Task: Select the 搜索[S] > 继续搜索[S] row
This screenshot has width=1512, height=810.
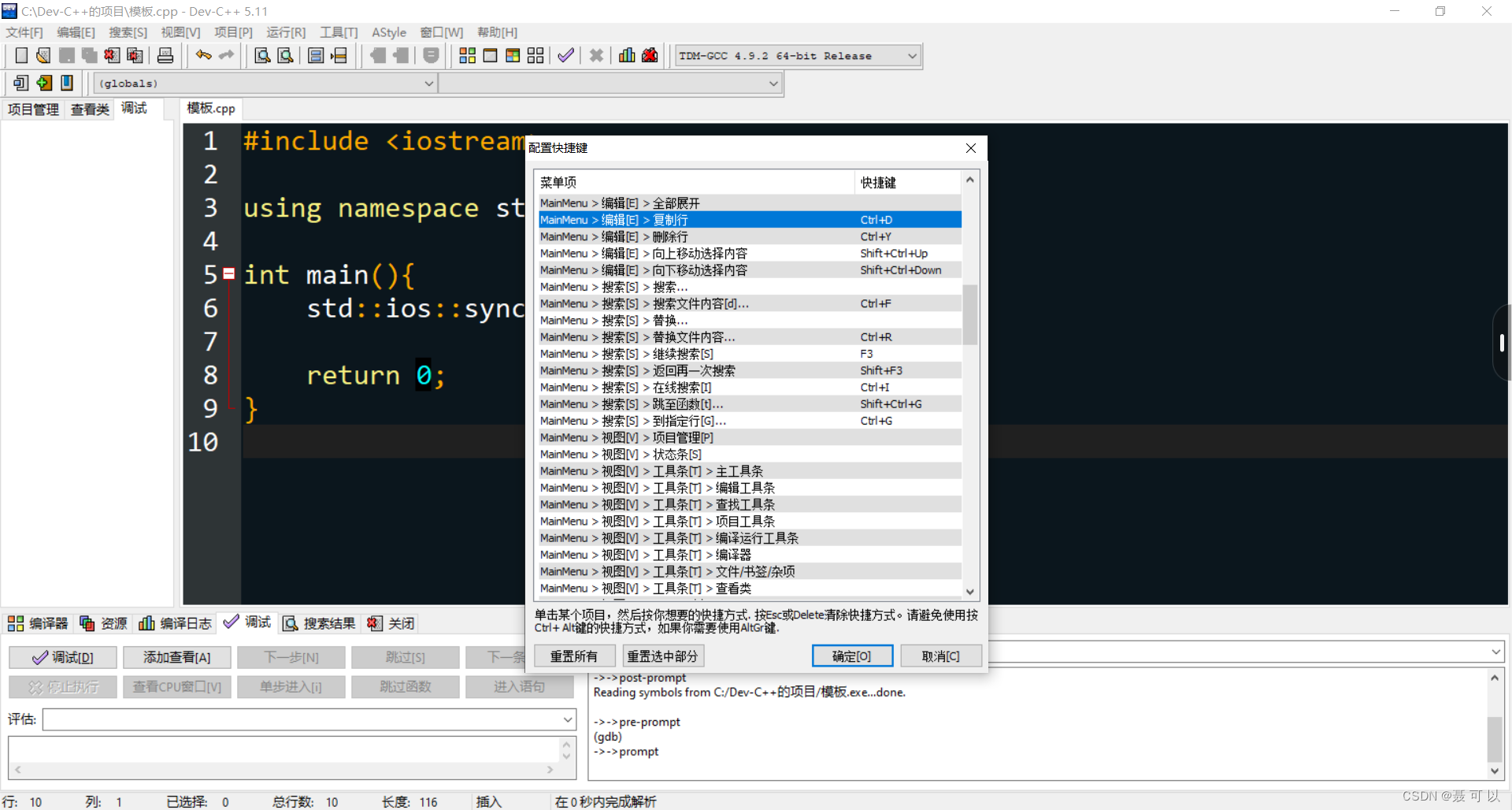Action: click(x=749, y=354)
